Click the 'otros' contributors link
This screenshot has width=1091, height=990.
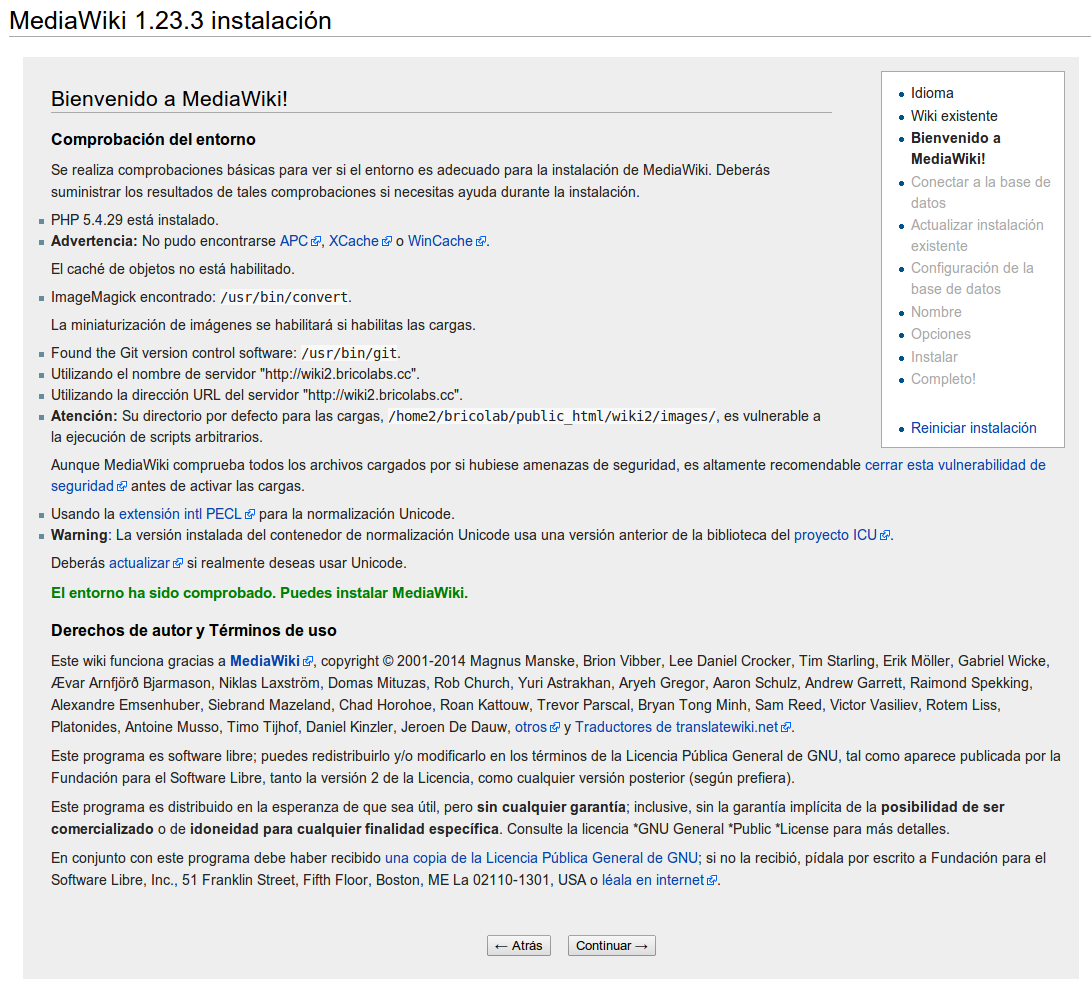coord(531,727)
